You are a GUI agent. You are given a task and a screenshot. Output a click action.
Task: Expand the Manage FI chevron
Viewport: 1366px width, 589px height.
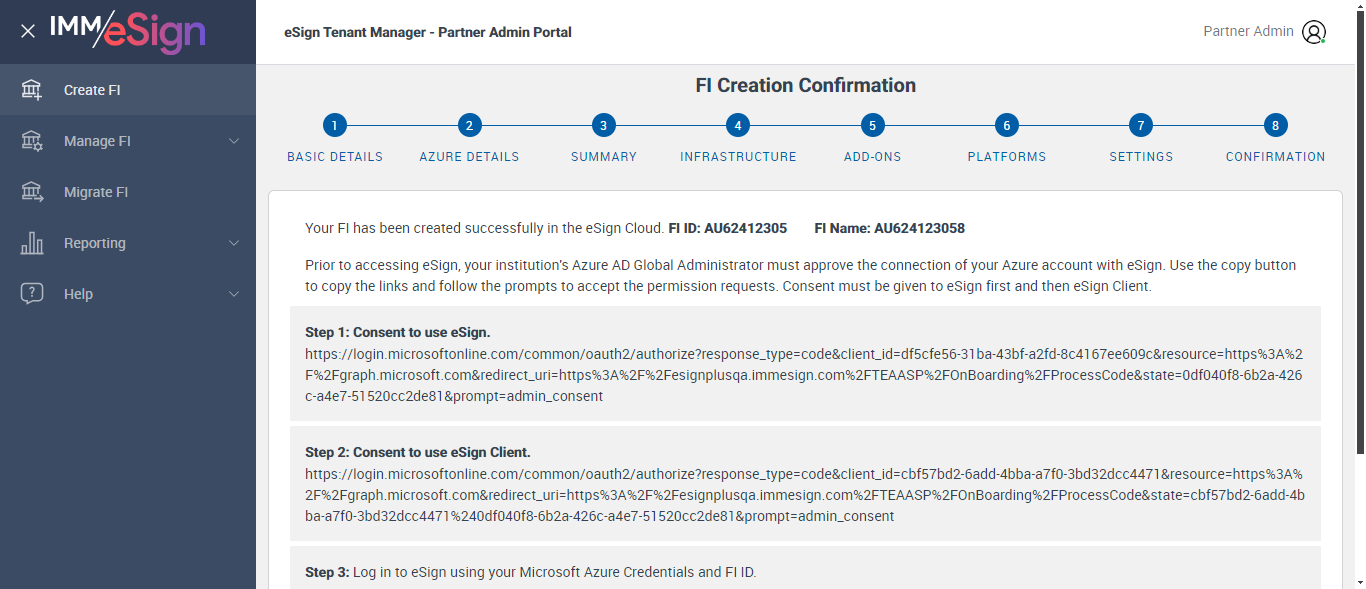(x=234, y=141)
